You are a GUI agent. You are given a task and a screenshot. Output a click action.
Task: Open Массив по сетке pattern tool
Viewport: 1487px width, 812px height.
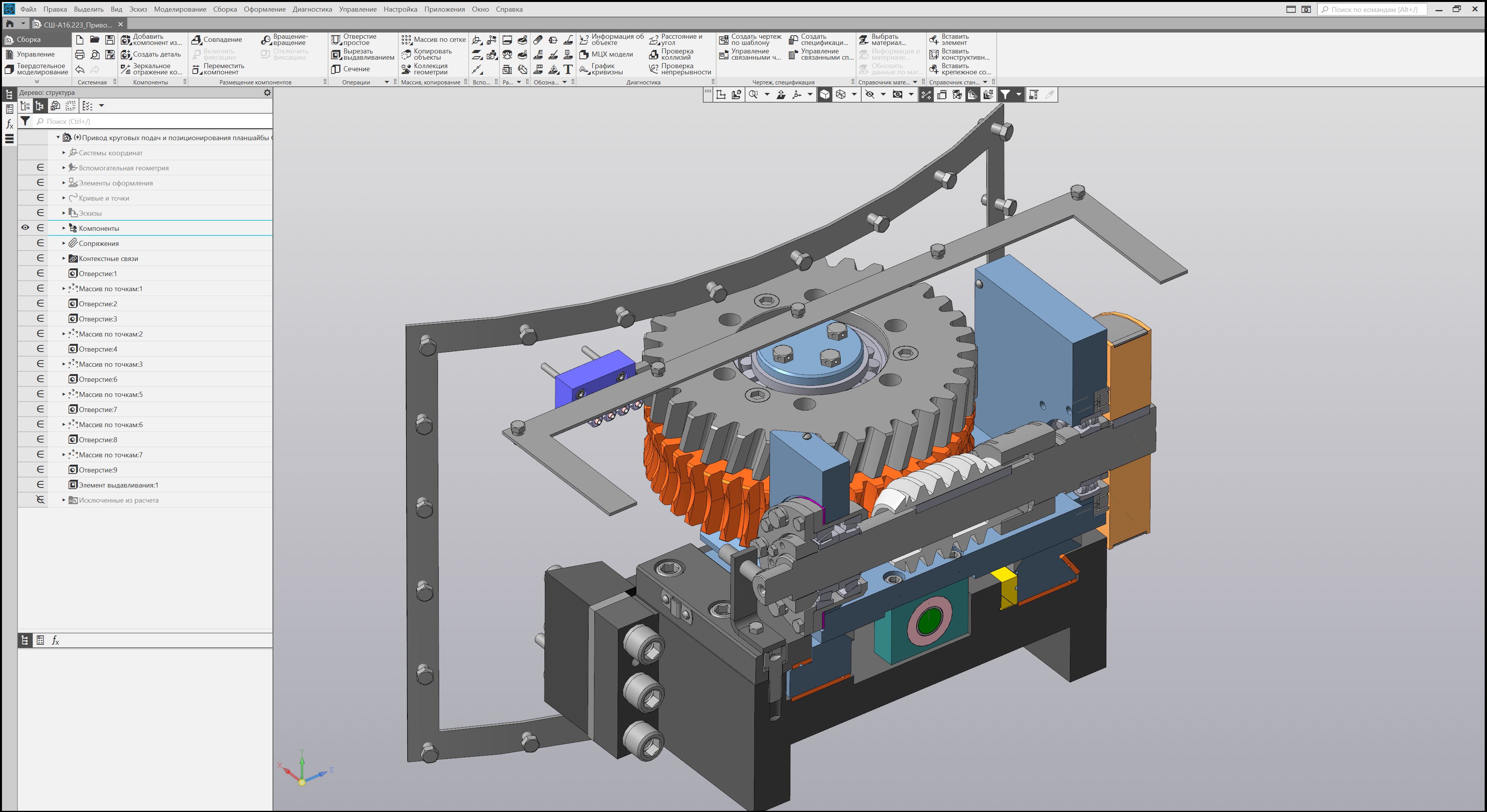[x=434, y=40]
